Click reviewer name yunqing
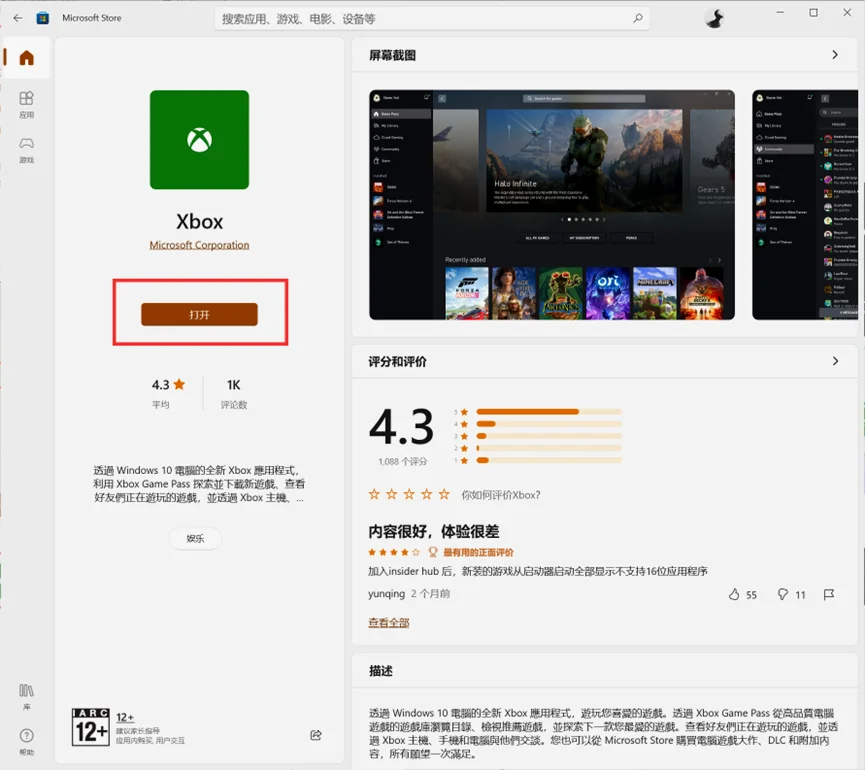Viewport: 865px width, 770px height. [387, 593]
